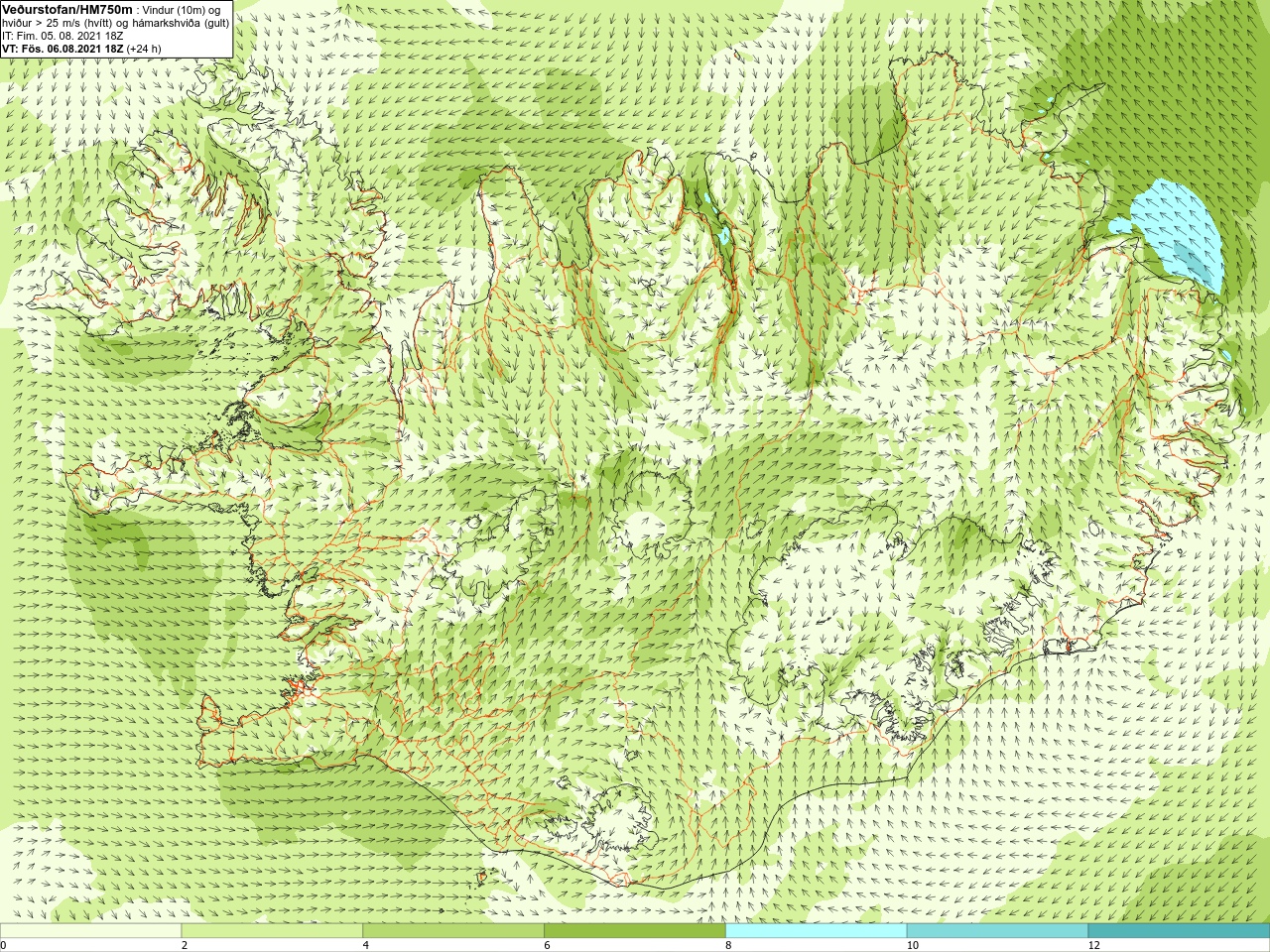Click the "IT: Fim. 05. 08. 2021 18Z" line
Viewport: 1270px width, 952px height.
click(63, 35)
